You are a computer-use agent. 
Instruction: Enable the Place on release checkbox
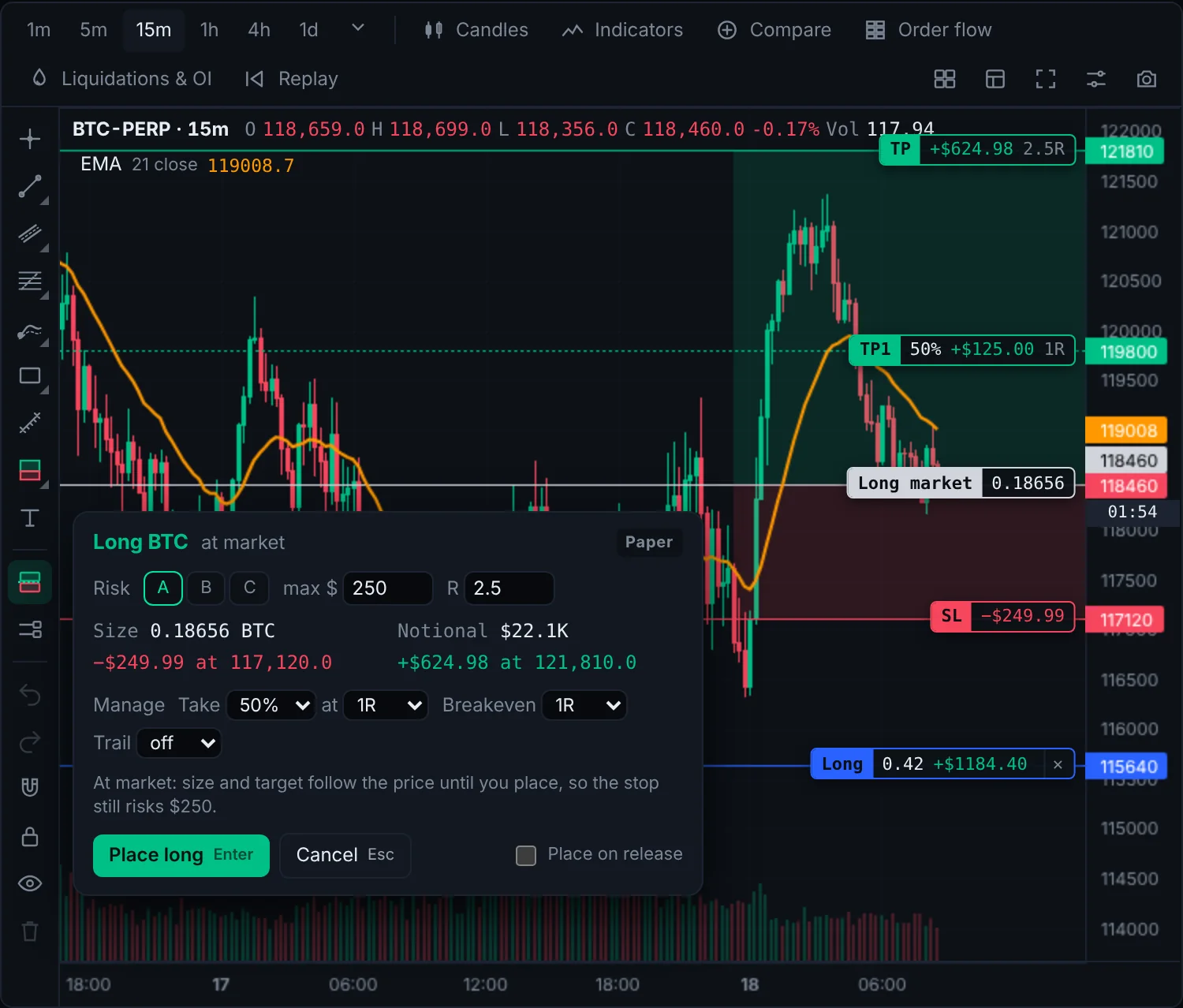click(x=526, y=855)
